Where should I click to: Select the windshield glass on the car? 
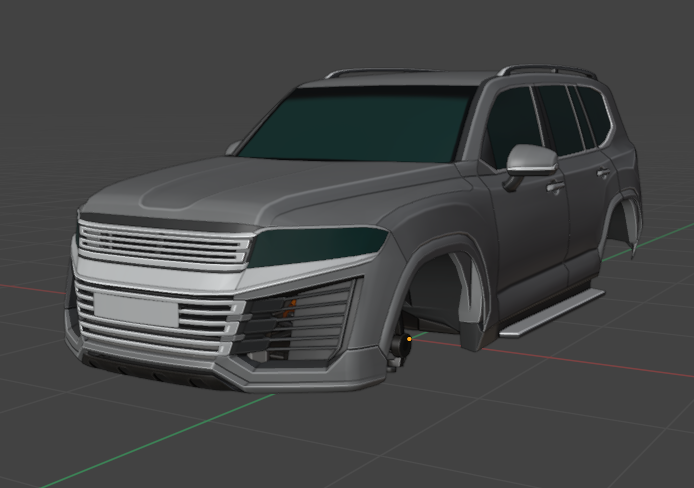(x=354, y=124)
